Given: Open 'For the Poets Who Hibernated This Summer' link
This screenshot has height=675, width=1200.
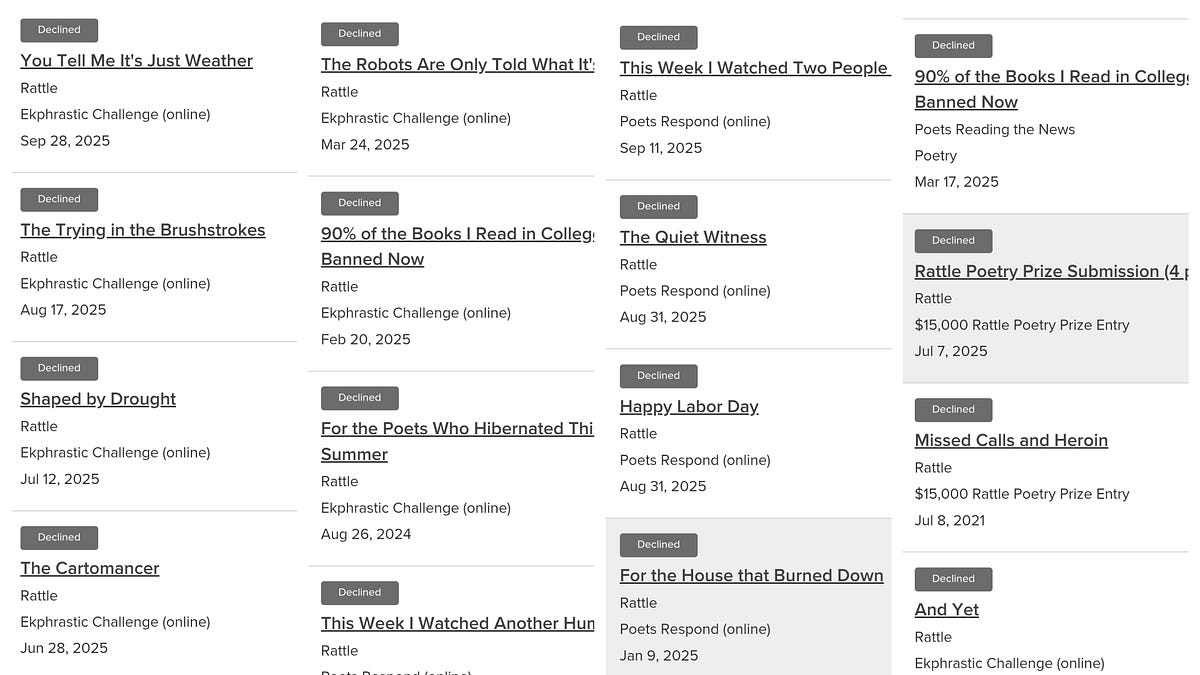Looking at the screenshot, I should (x=457, y=441).
